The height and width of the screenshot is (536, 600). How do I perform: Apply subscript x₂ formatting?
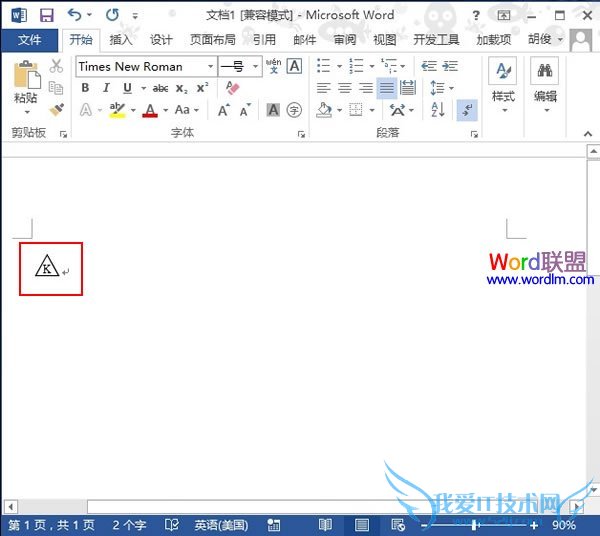click(x=181, y=89)
